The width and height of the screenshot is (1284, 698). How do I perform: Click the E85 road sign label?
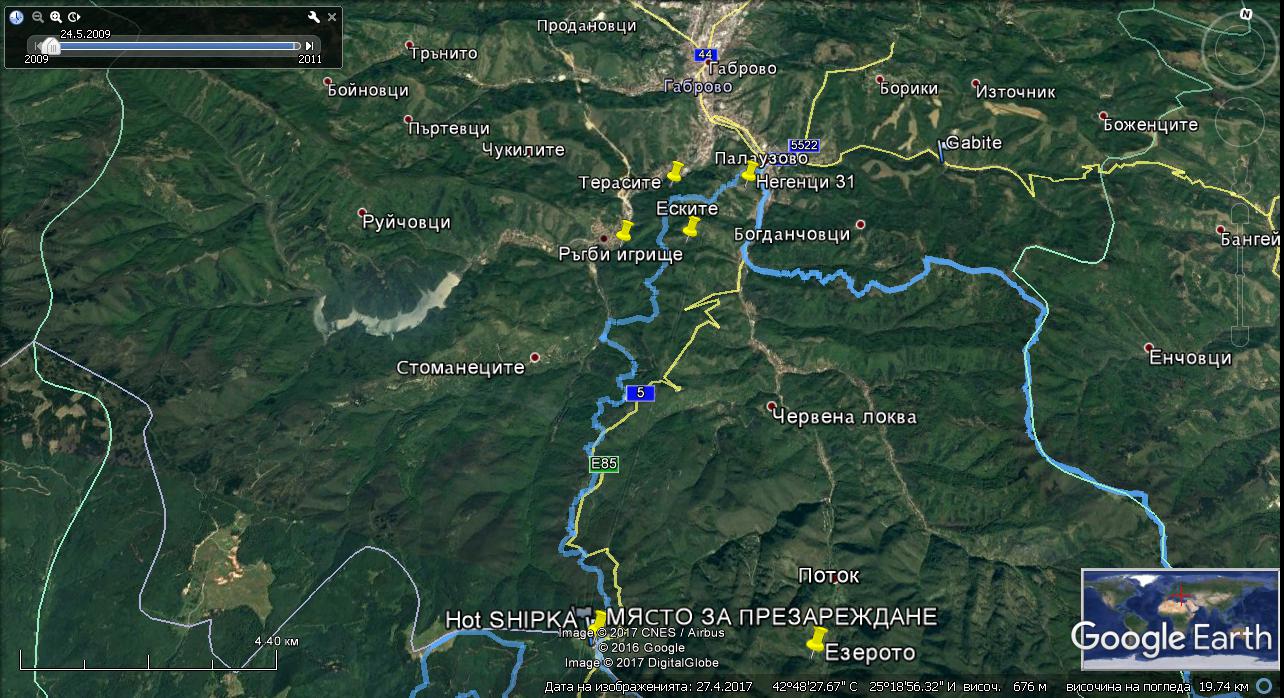(604, 464)
